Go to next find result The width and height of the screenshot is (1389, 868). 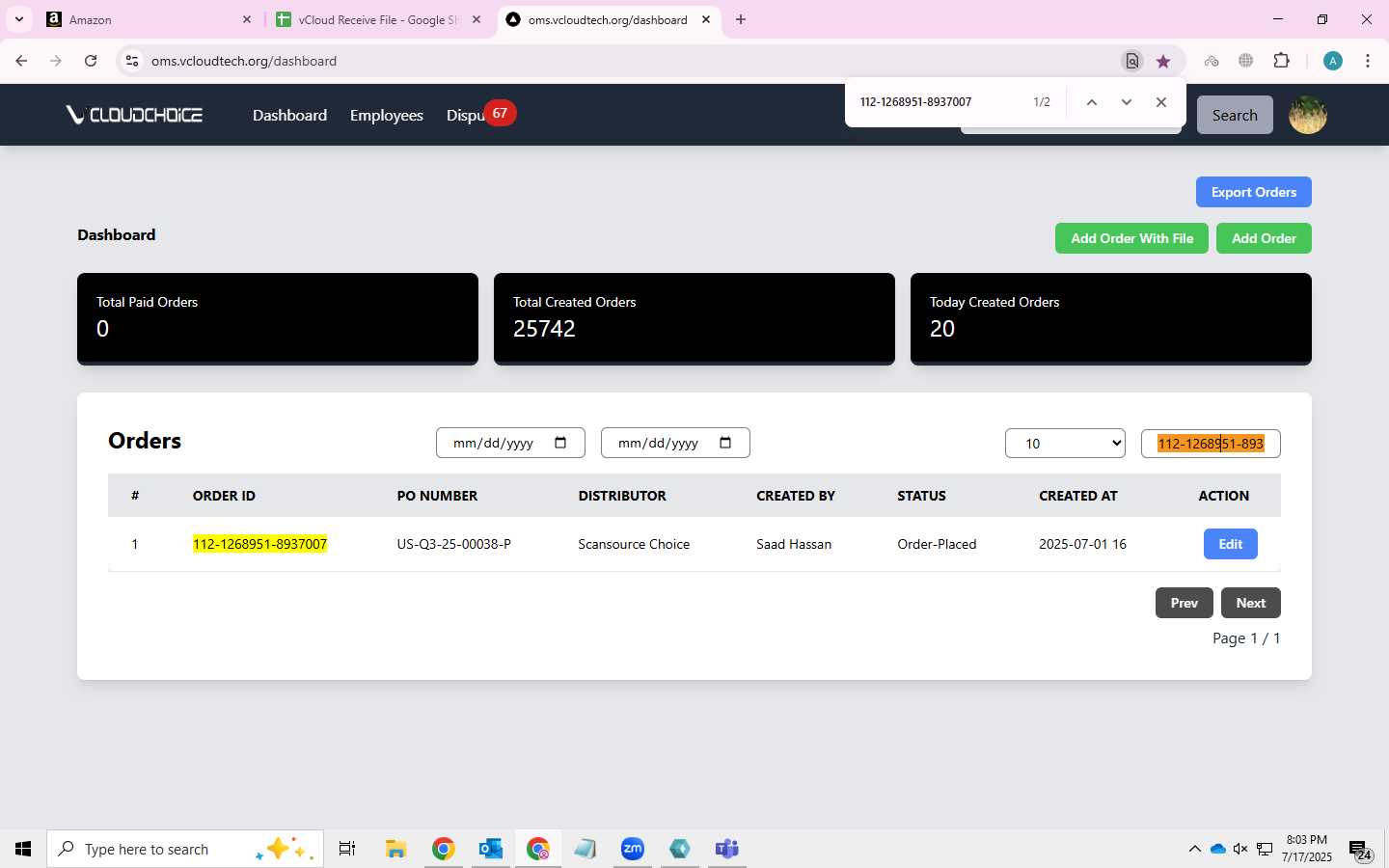1126,102
